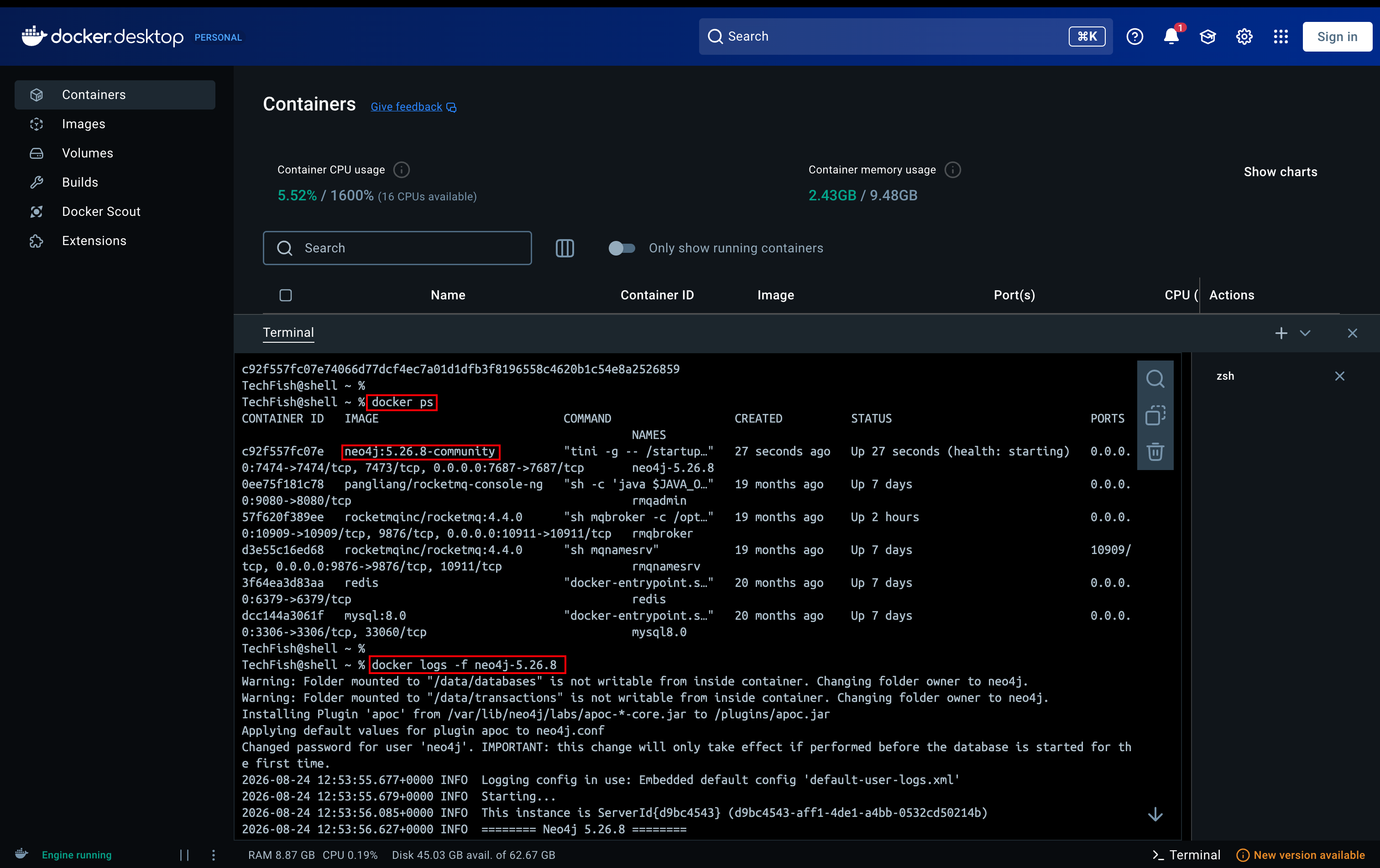
Task: Open the Volumes sidebar section
Action: (115, 153)
